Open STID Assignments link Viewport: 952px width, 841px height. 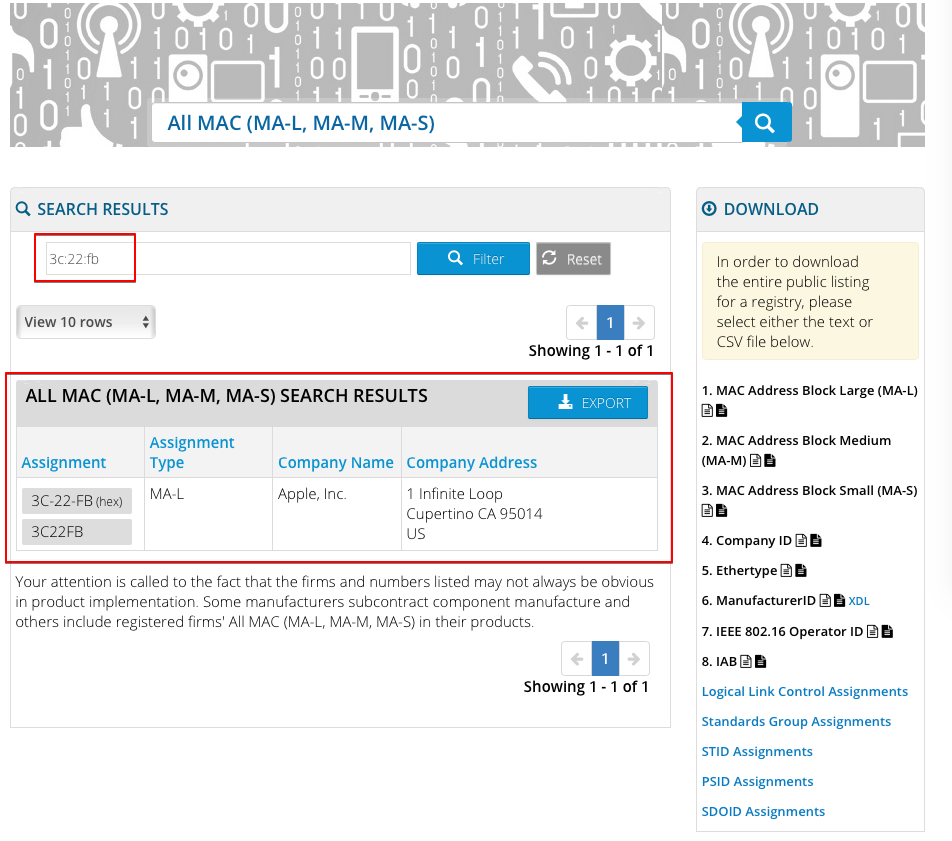point(757,751)
